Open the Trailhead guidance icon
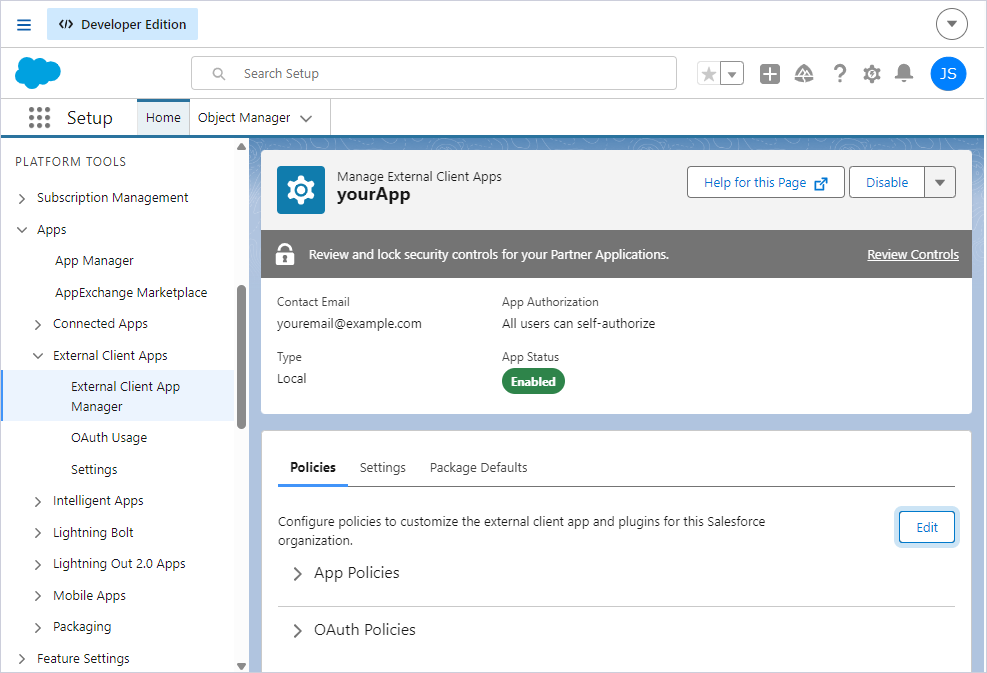Screen dimensions: 987x673 tap(804, 74)
